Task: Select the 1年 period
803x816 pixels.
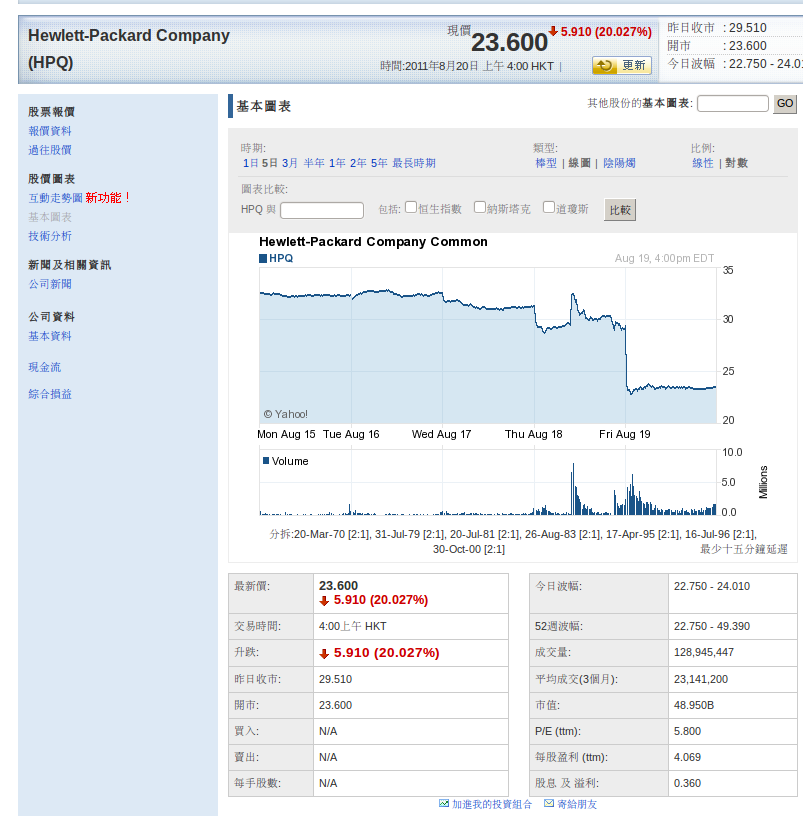Action: [x=337, y=163]
